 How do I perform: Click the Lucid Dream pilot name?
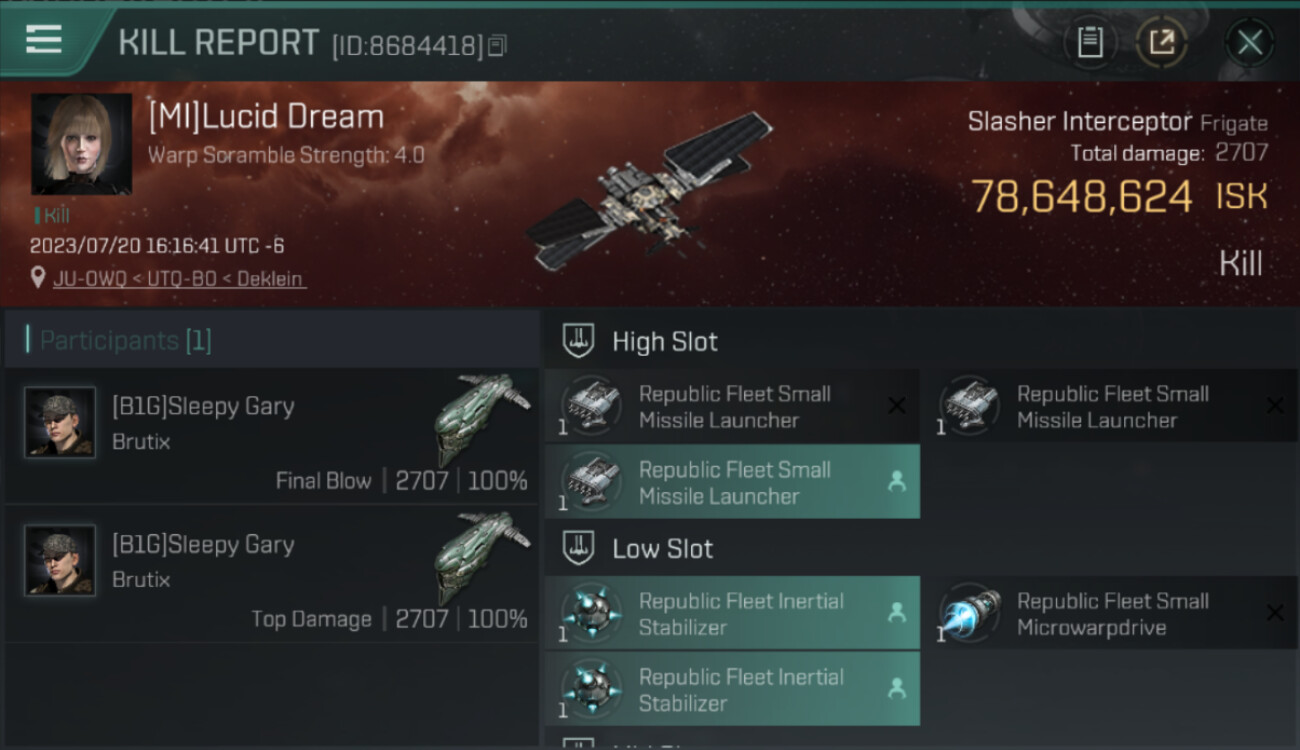(x=266, y=117)
